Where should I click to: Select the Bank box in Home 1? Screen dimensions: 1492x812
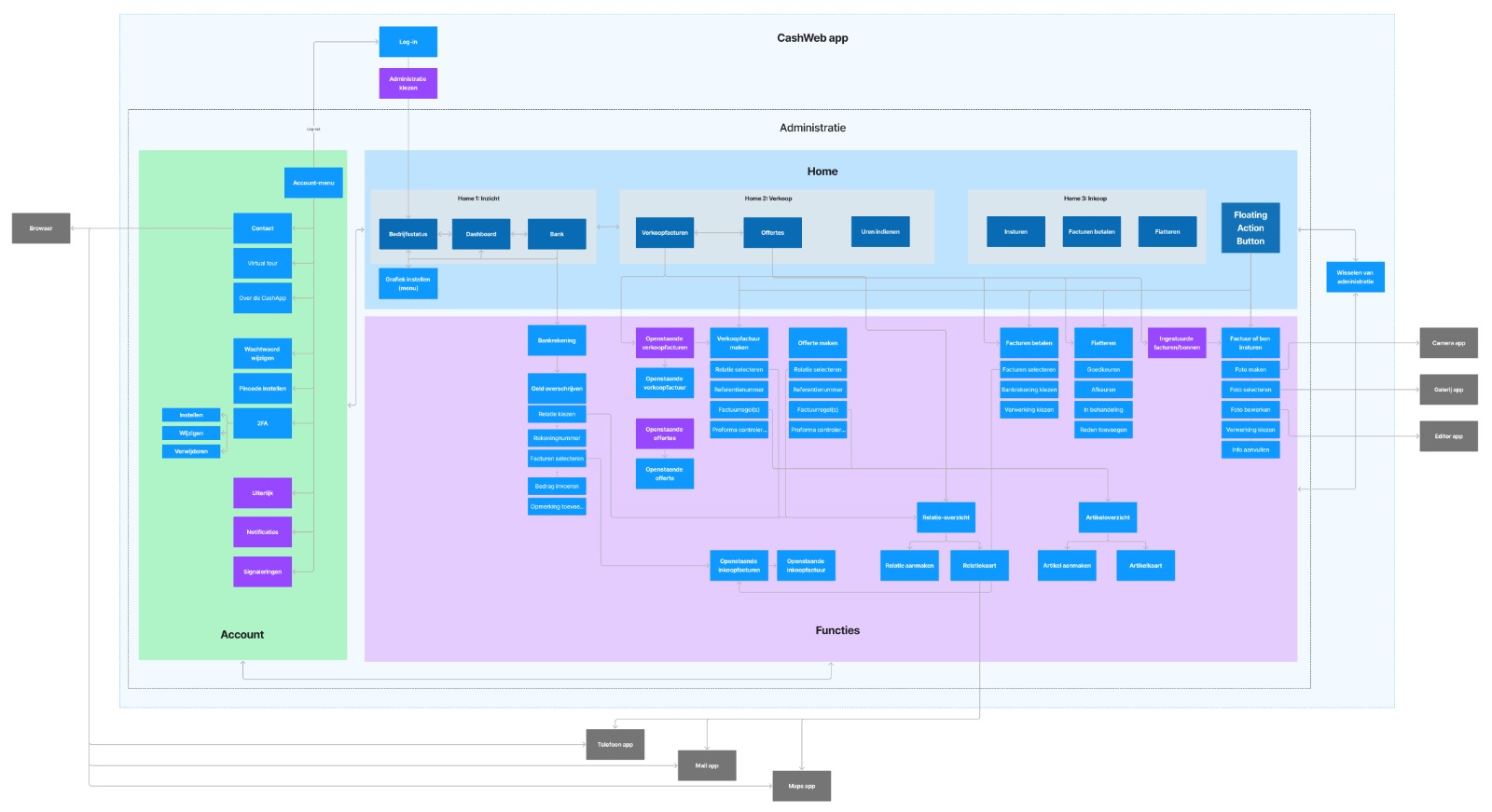(x=557, y=234)
